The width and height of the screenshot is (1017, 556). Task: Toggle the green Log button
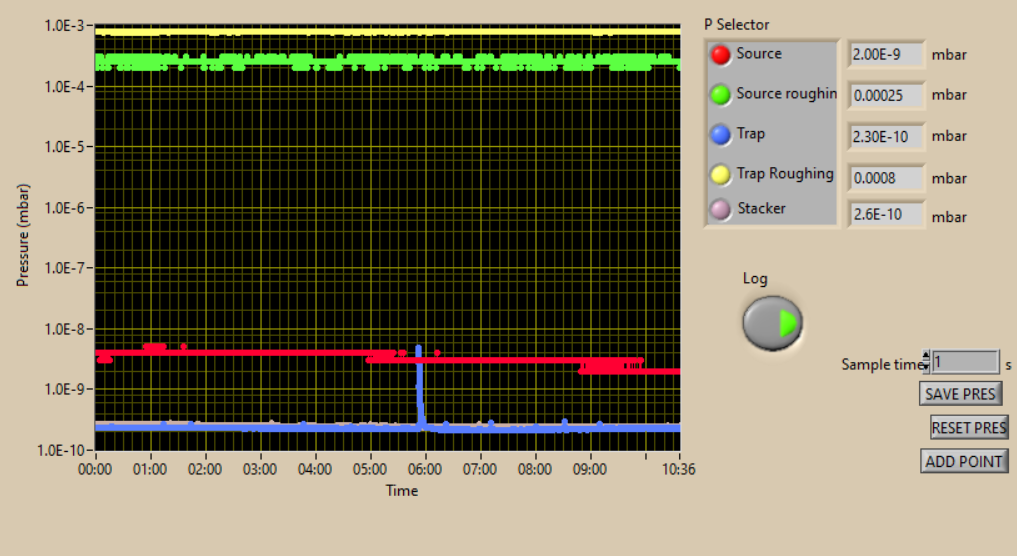(772, 322)
